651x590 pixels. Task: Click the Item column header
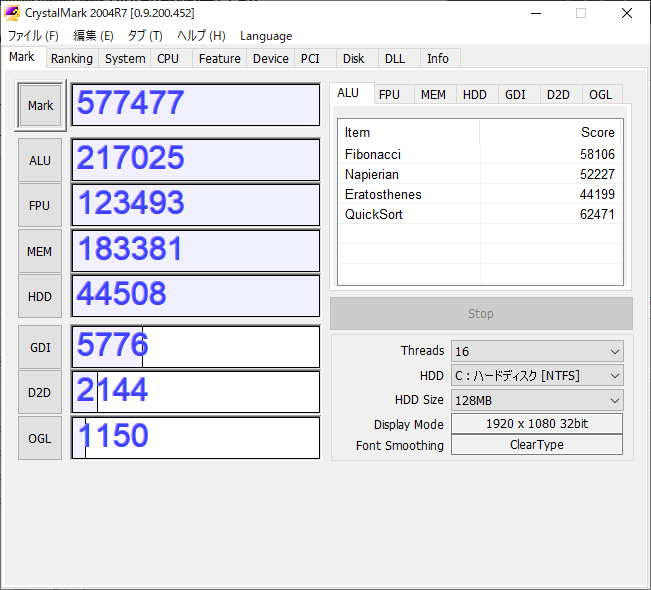pyautogui.click(x=409, y=132)
